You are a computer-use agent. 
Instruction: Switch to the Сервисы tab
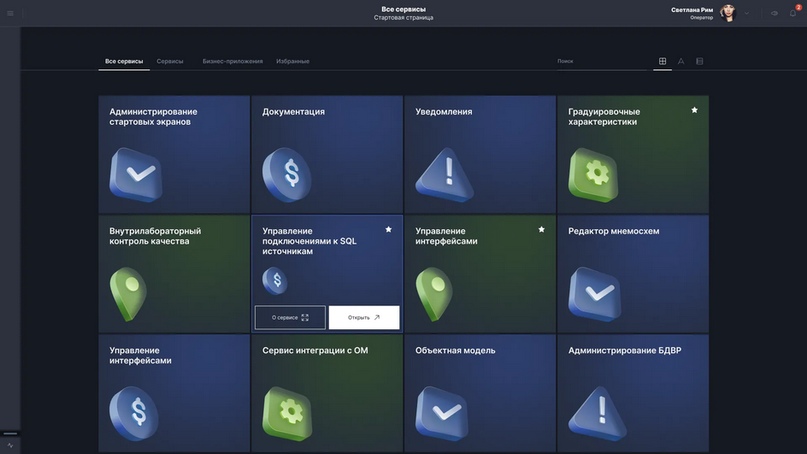pyautogui.click(x=170, y=61)
